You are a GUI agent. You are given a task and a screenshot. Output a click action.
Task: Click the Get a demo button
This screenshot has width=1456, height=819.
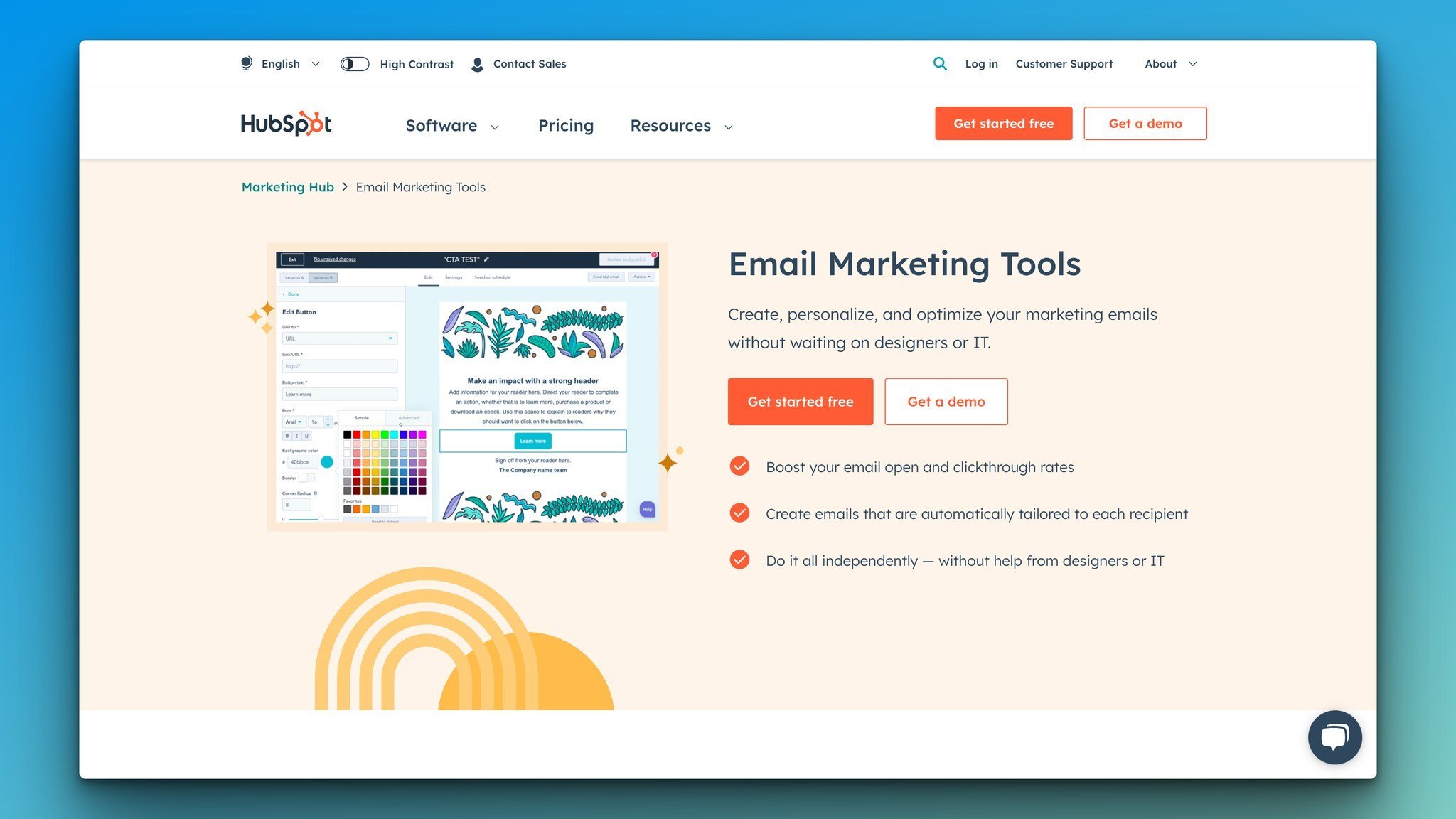tap(946, 401)
